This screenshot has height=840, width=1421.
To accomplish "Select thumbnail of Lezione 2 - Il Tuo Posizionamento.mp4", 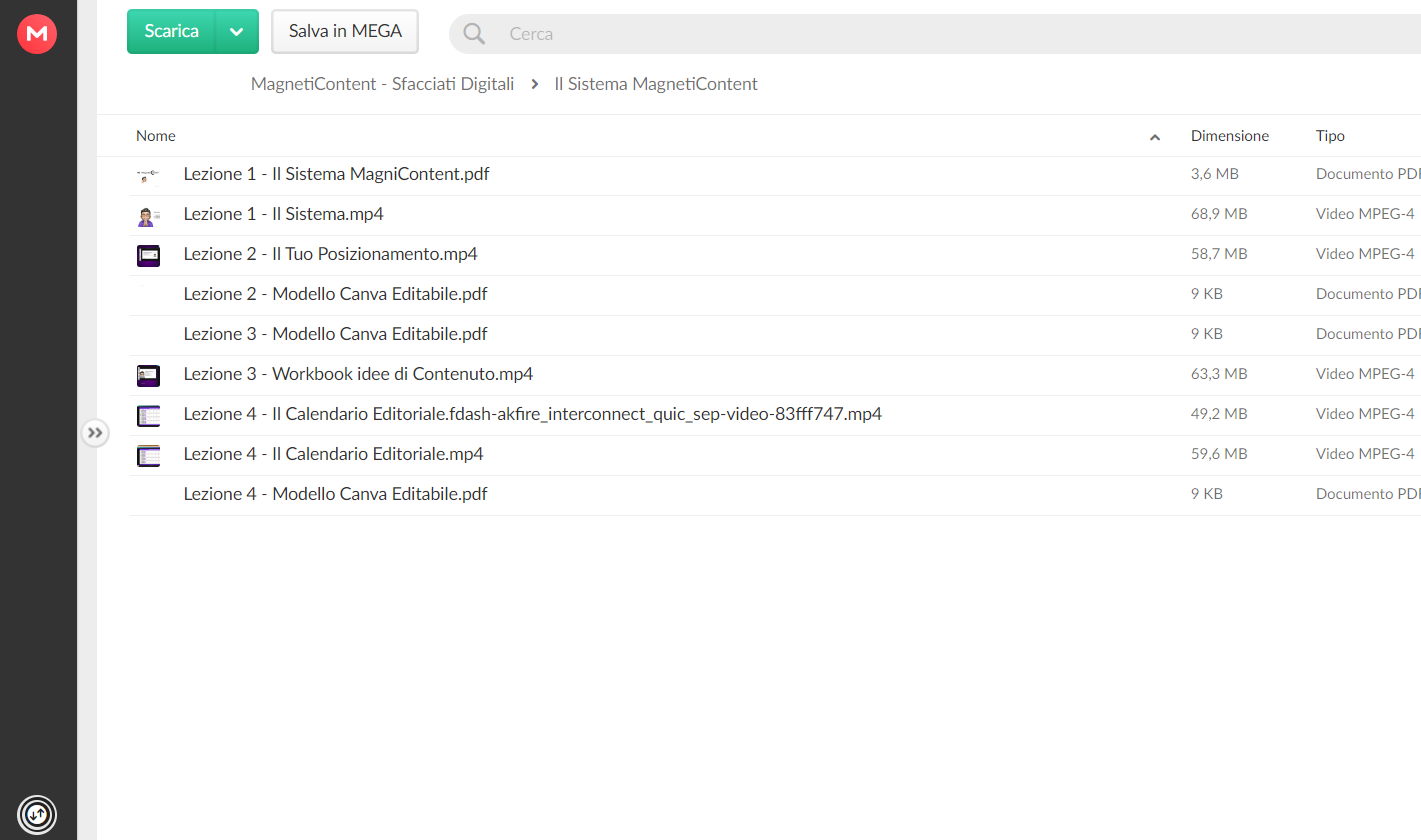I will click(x=148, y=255).
